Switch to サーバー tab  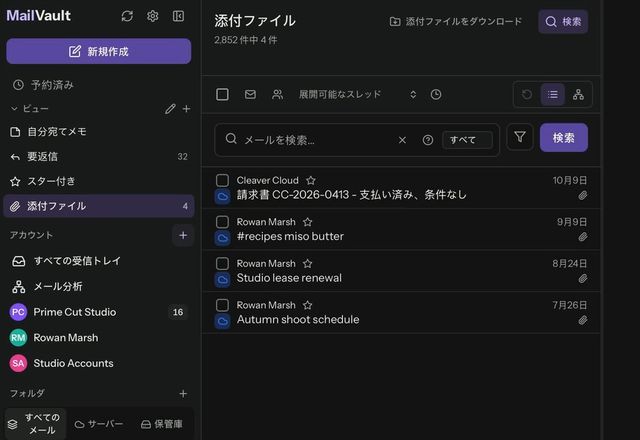99,424
